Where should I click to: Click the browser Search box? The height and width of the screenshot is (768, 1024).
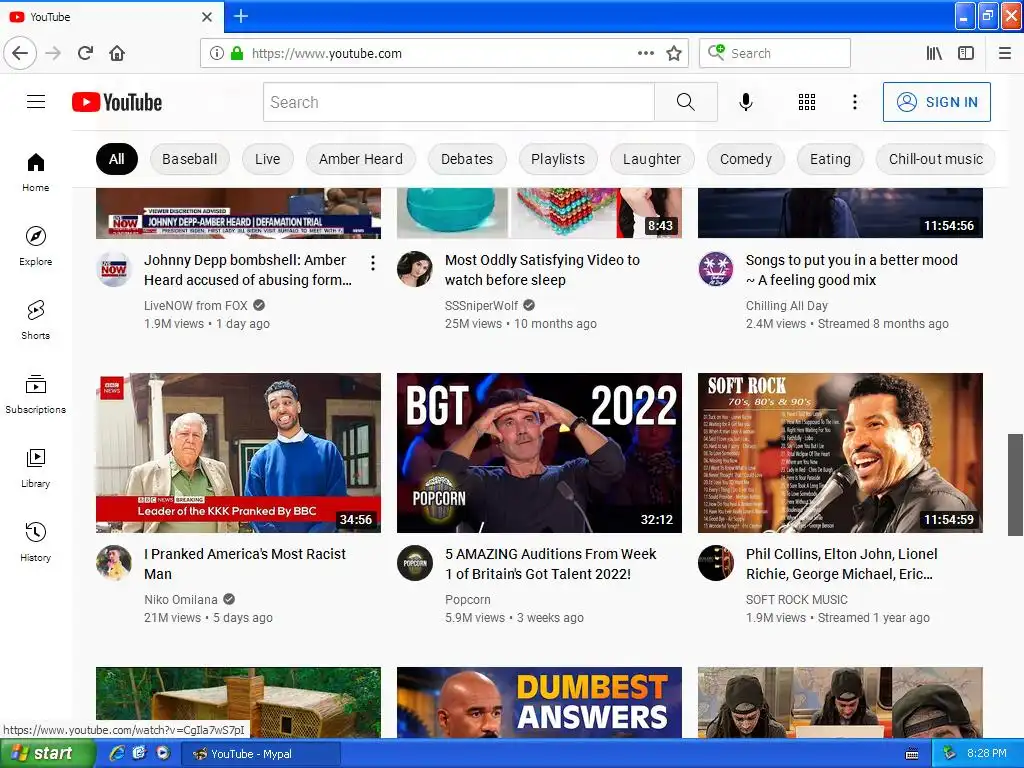click(775, 53)
